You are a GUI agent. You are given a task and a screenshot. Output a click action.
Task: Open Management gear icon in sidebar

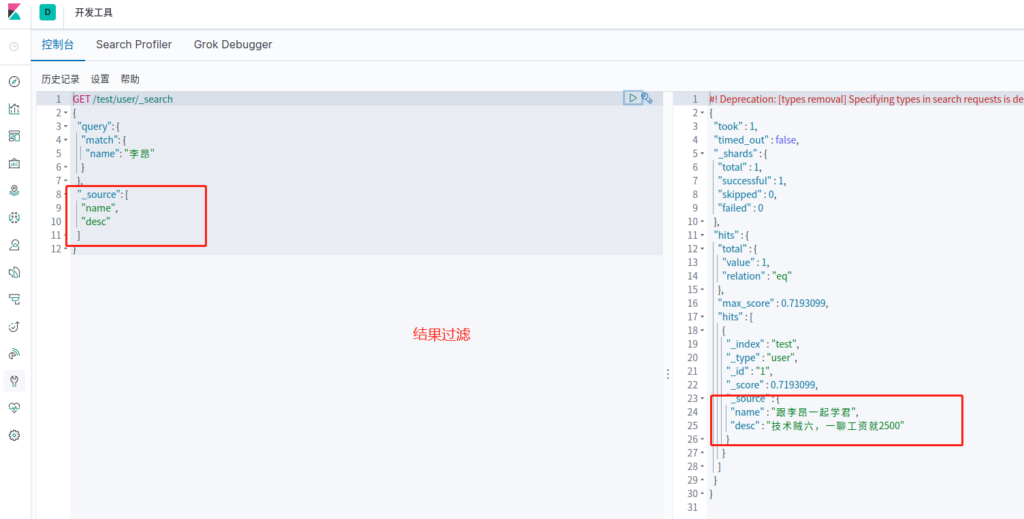tap(14, 435)
